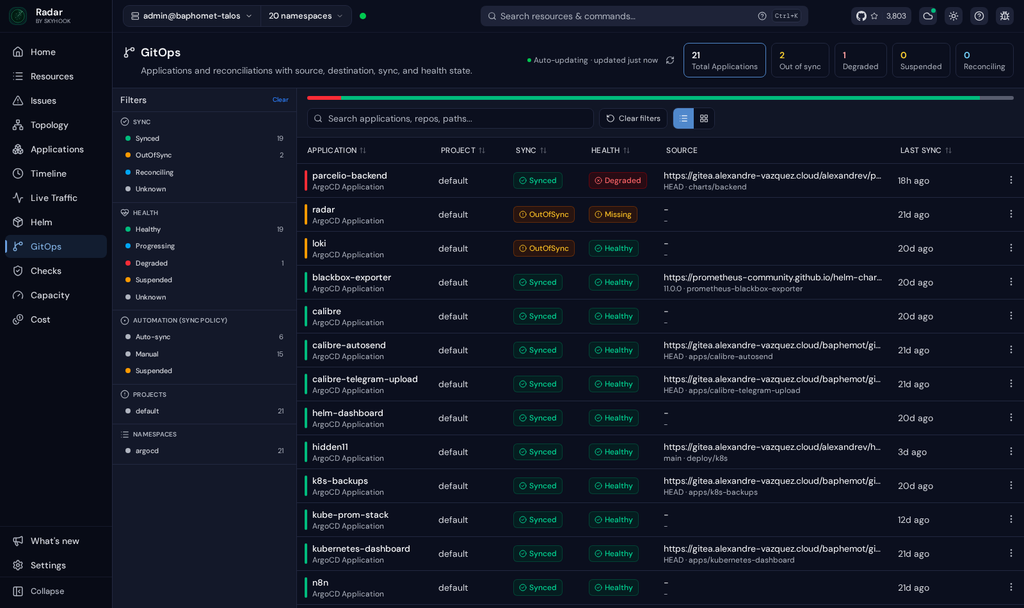
Task: Filter by Degraded health status
Action: pyautogui.click(x=204, y=263)
